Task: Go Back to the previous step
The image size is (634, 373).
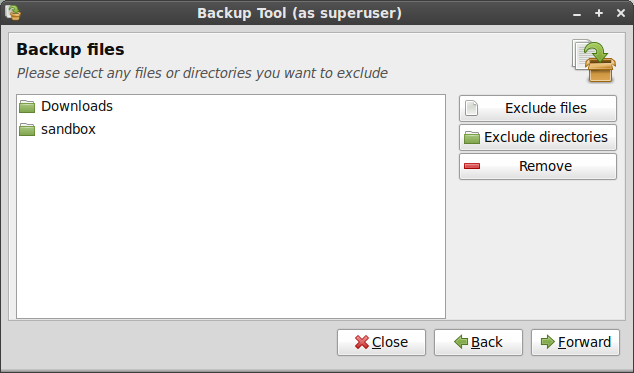Action: click(478, 342)
